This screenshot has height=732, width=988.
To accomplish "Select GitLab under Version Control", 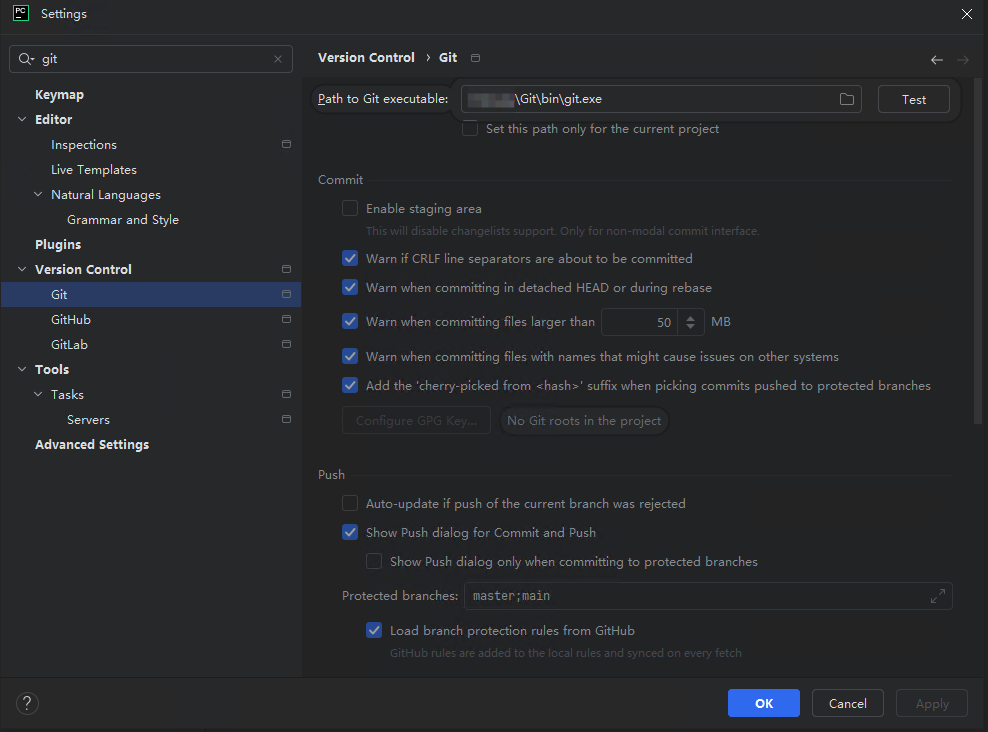I will point(69,345).
